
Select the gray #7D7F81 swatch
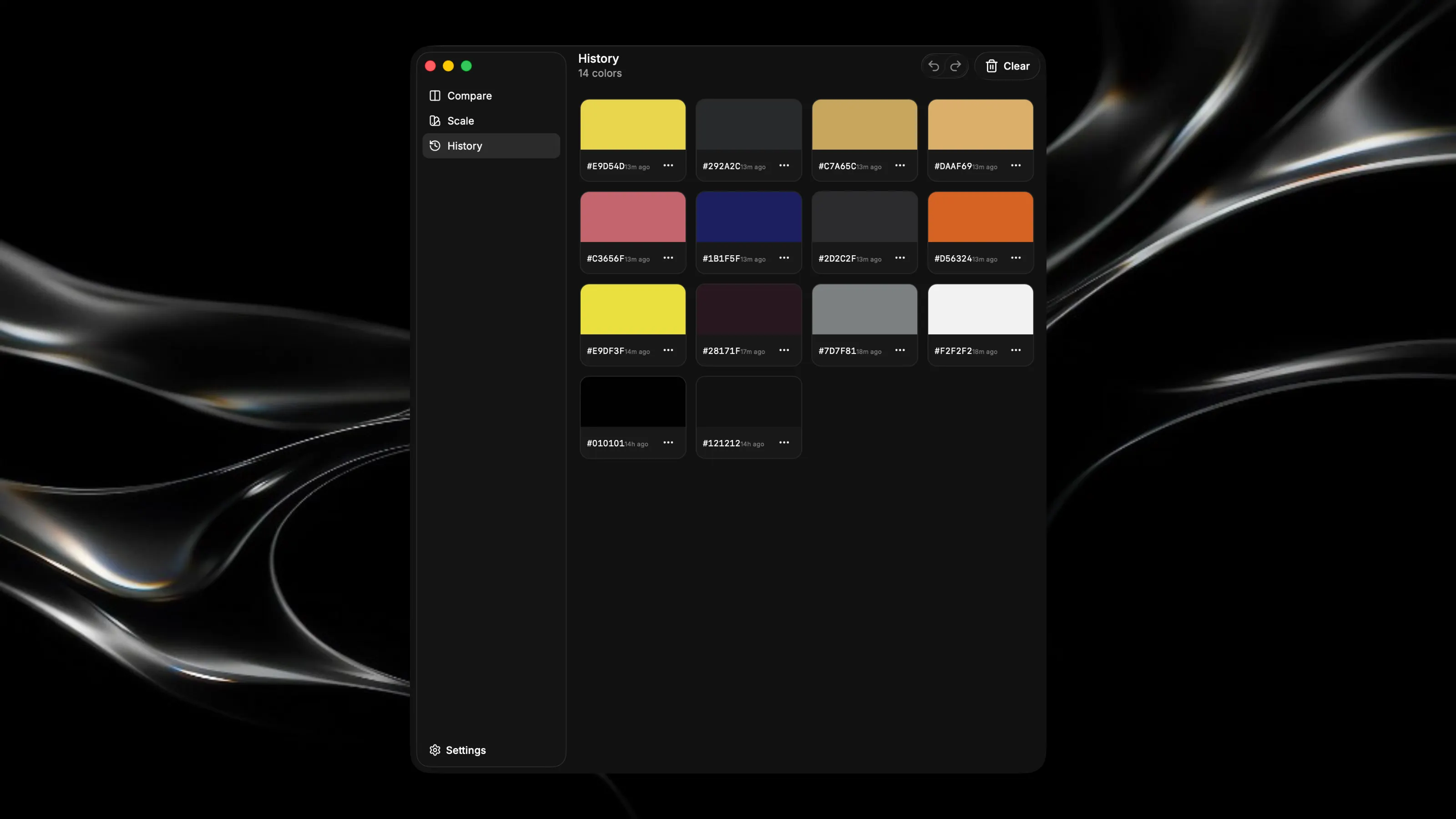pos(864,309)
